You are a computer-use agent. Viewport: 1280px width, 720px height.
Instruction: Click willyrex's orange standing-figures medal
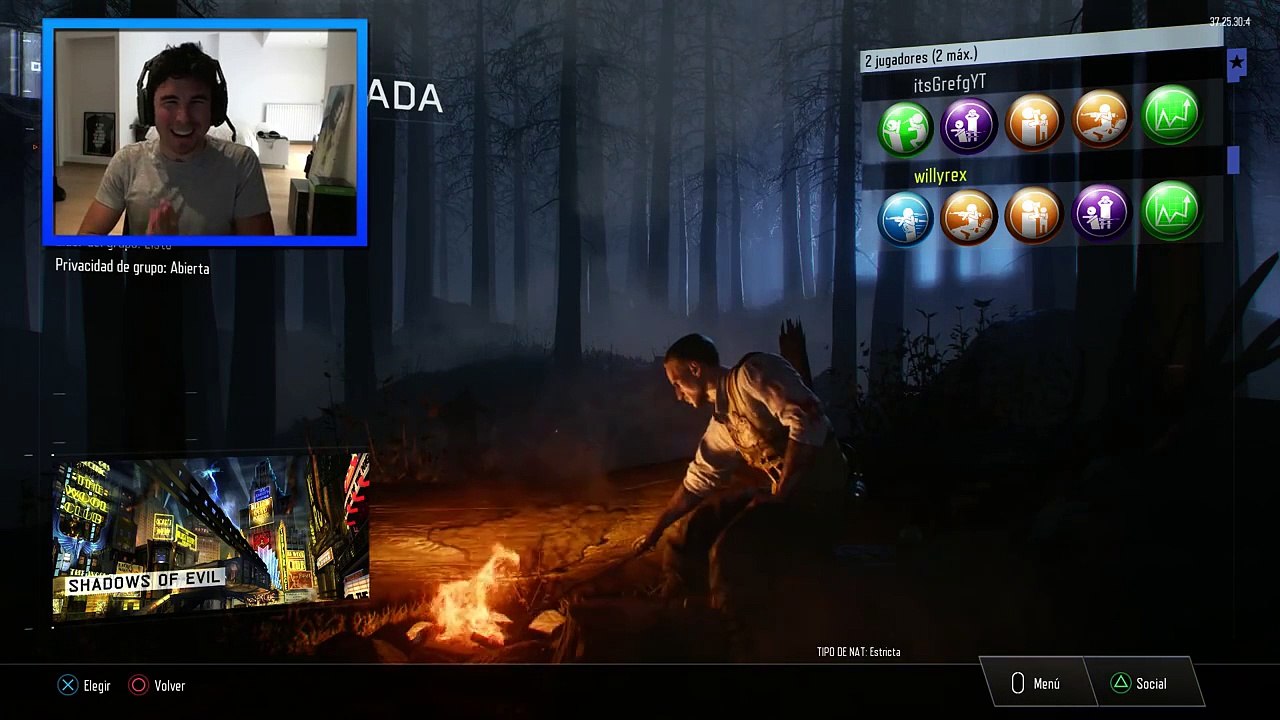point(1034,214)
